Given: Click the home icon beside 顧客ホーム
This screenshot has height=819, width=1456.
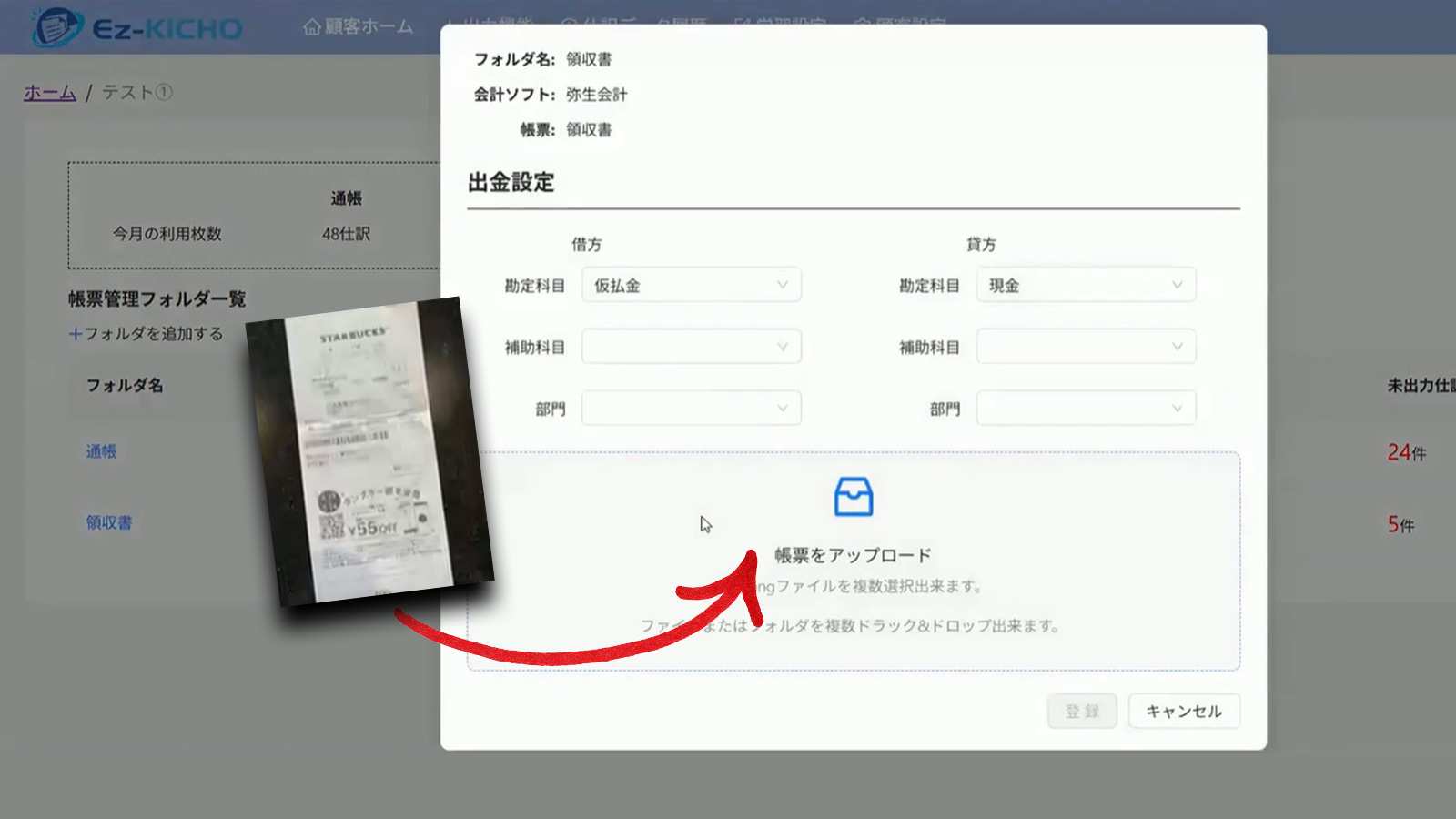Looking at the screenshot, I should point(311,27).
